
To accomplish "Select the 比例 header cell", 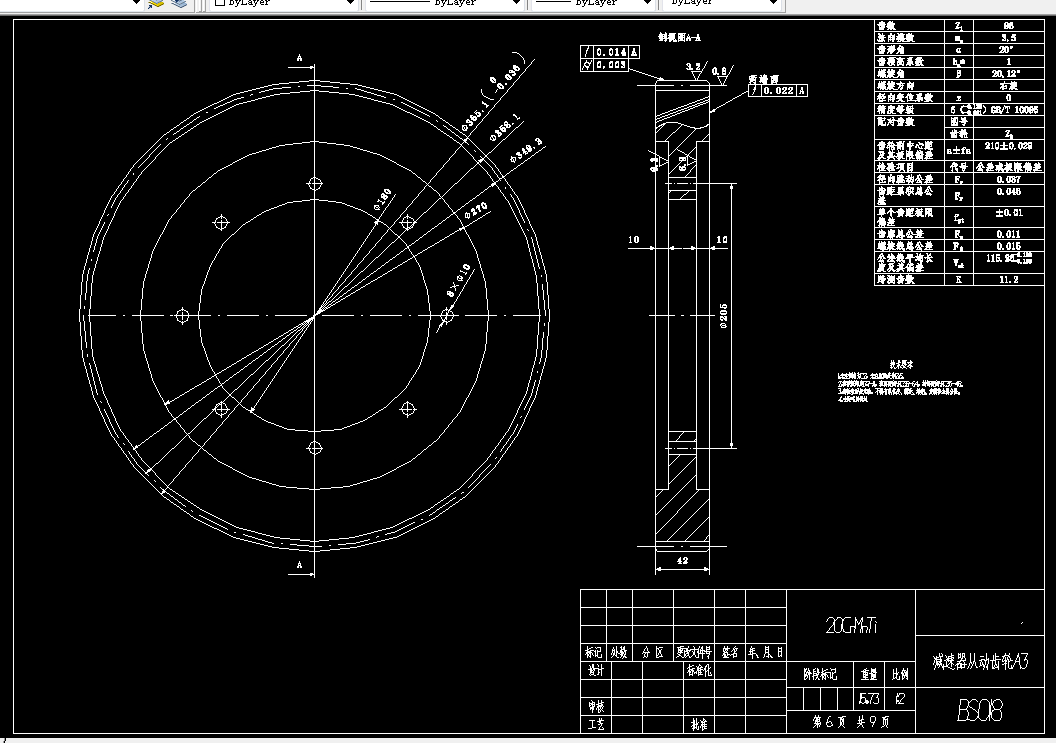I will click(x=900, y=674).
